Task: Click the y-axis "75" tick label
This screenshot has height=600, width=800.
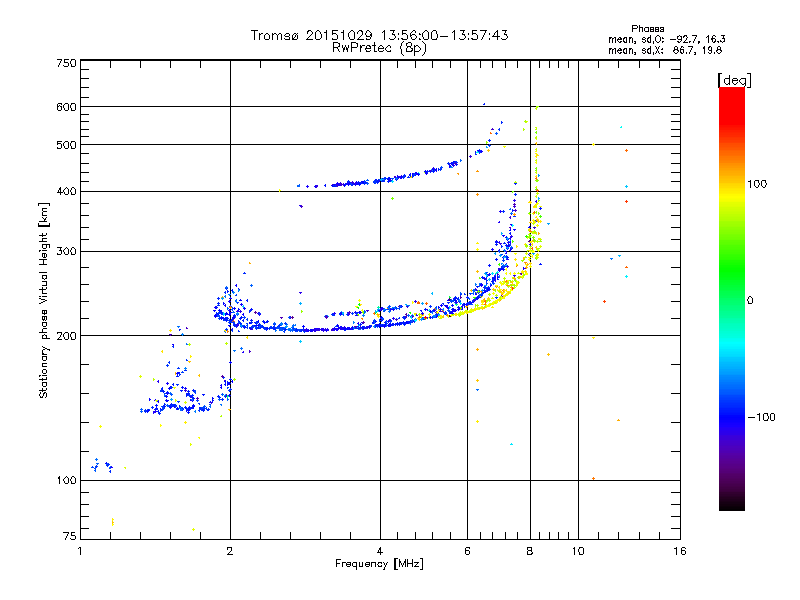Action: [x=70, y=536]
